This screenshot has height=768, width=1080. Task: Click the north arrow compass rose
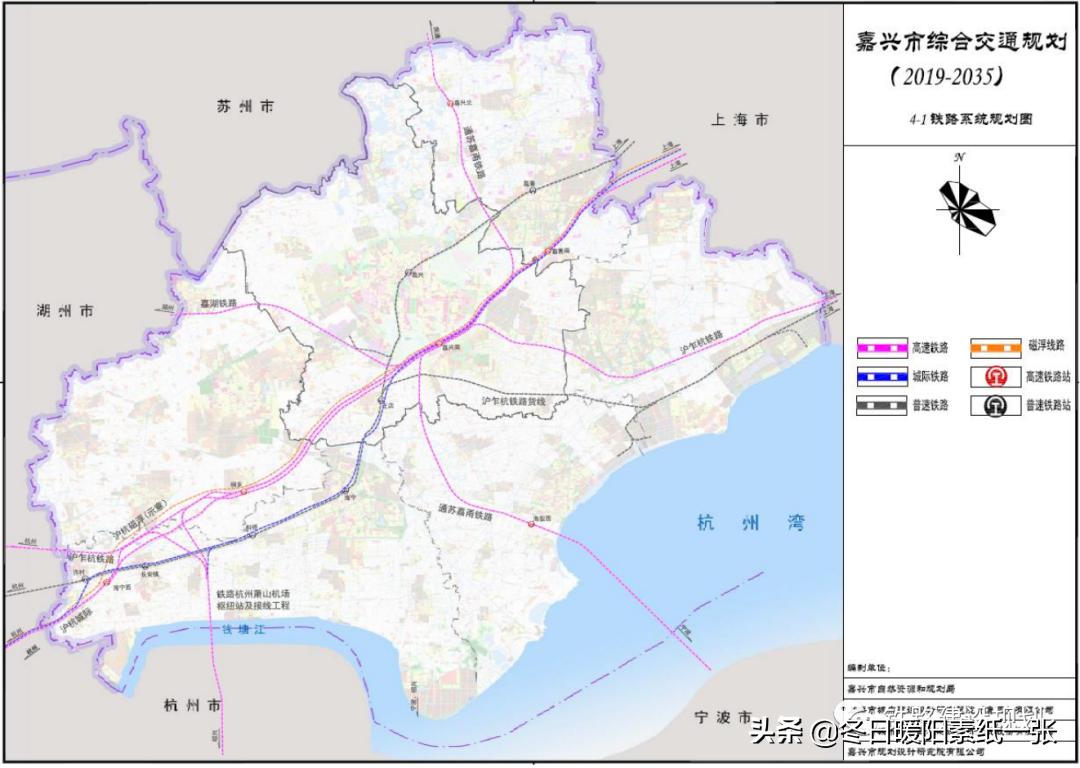pyautogui.click(x=960, y=206)
